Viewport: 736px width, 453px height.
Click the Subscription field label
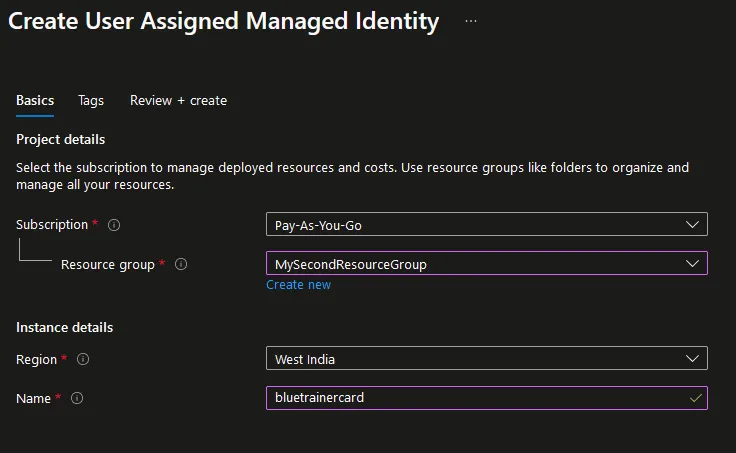click(52, 224)
